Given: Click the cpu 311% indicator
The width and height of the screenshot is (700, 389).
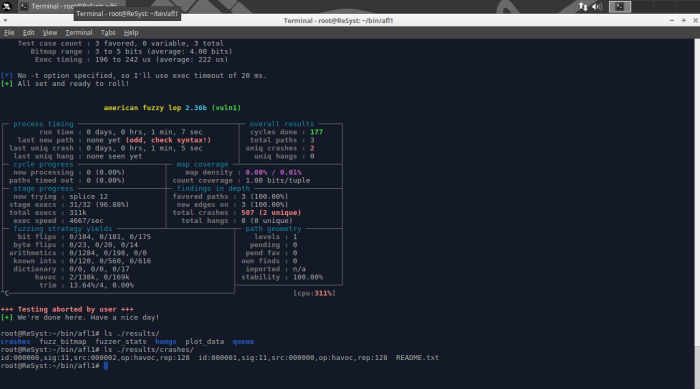Looking at the screenshot, I should (314, 293).
